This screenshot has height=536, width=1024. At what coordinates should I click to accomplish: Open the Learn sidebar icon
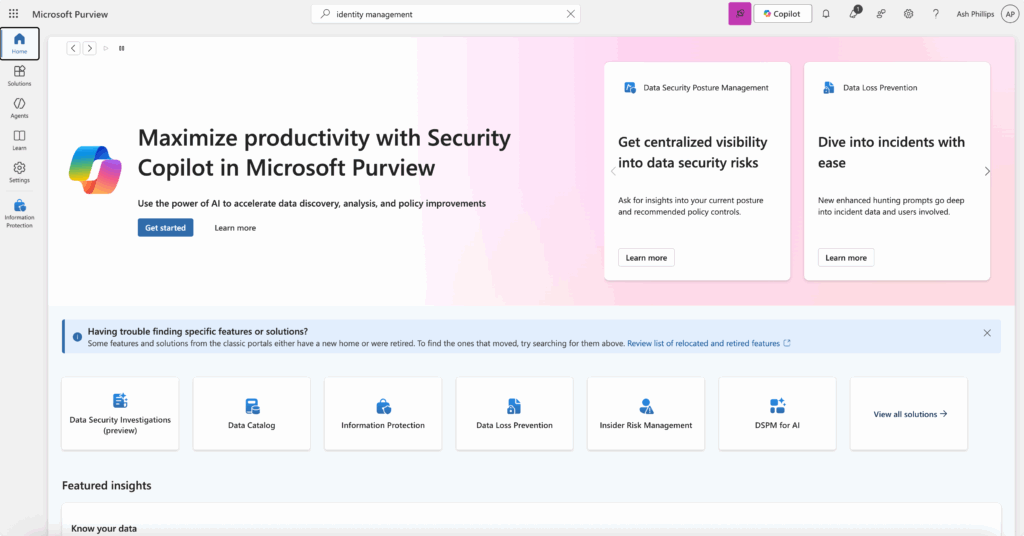point(20,140)
